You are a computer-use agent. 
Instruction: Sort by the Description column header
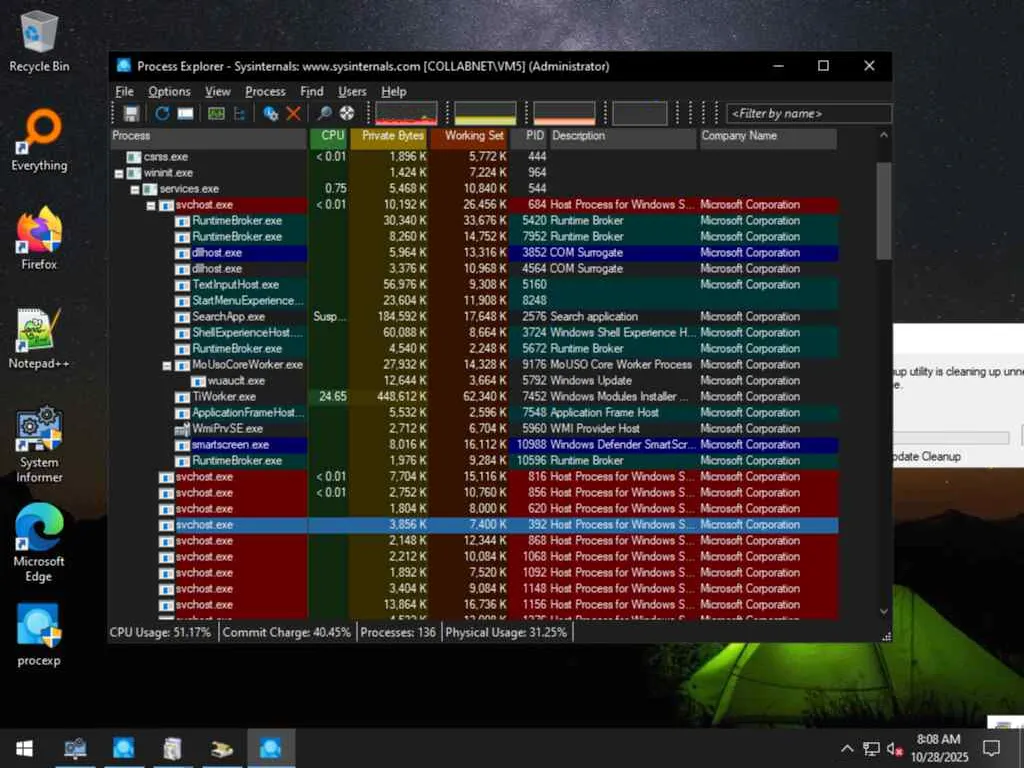[x=623, y=137]
